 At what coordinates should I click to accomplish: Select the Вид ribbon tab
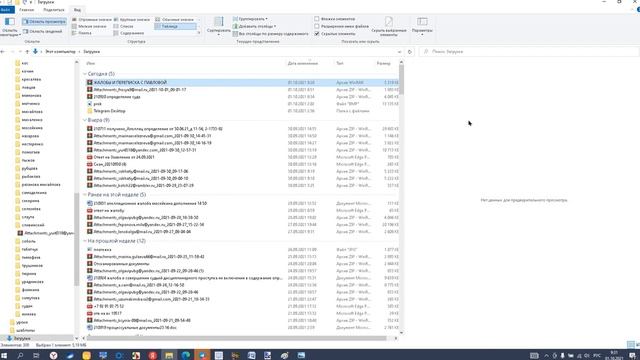pyautogui.click(x=77, y=10)
